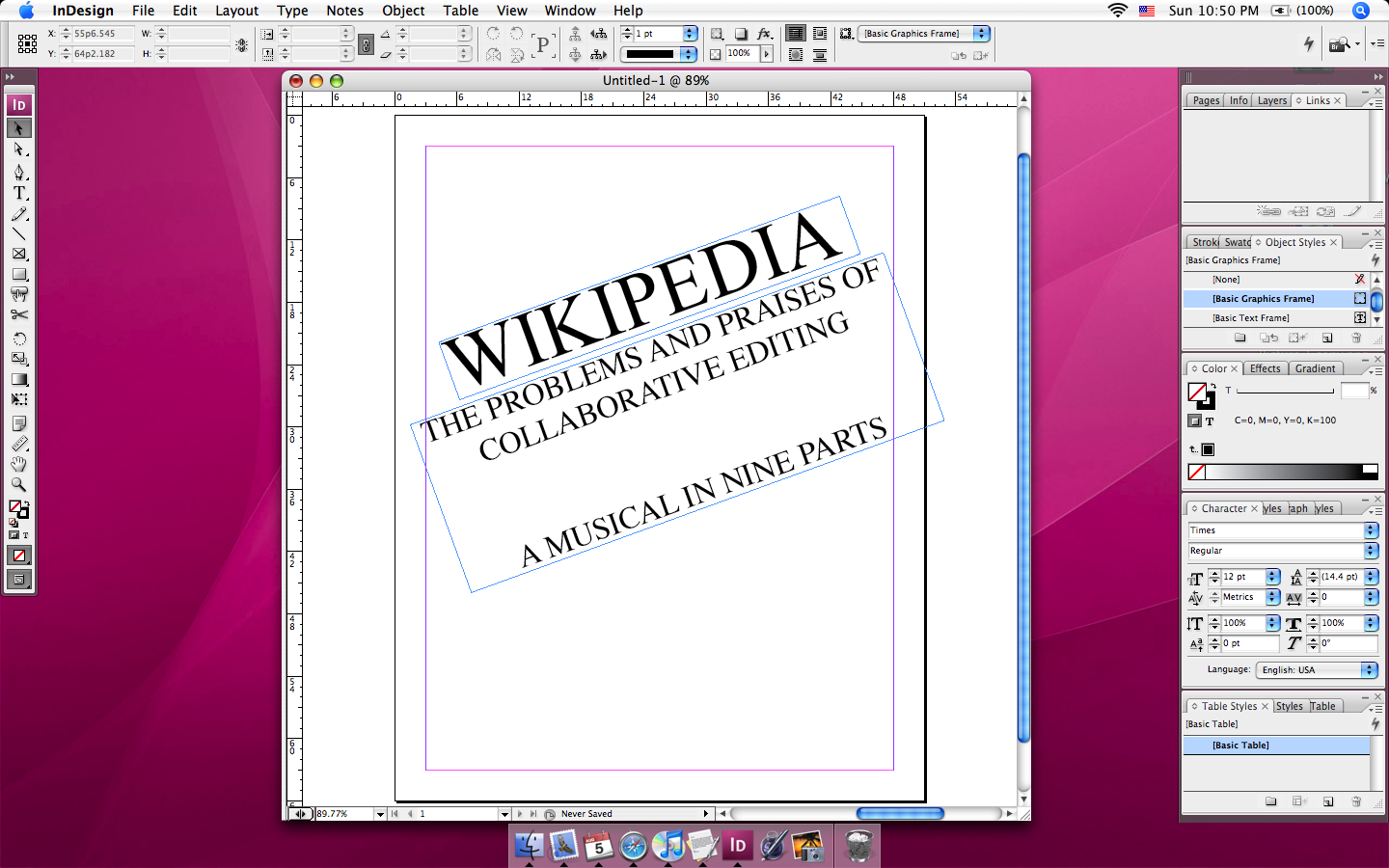Click the vertical scrollbar of document window
1389x868 pixels.
pyautogui.click(x=1024, y=449)
